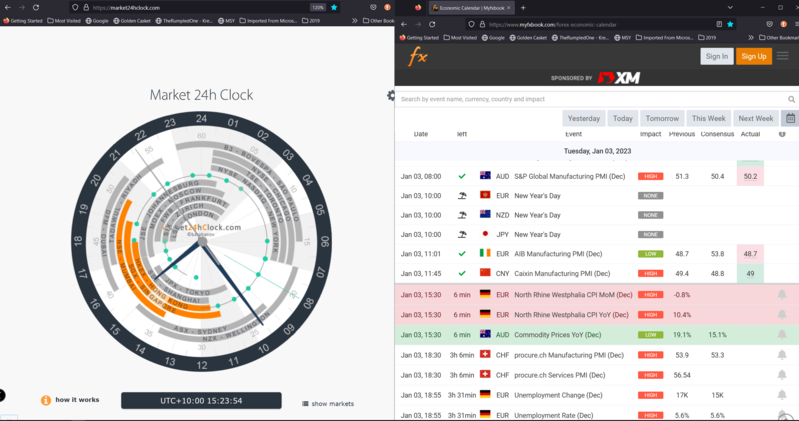
Task: Click the myfxbook.com address field
Action: (x=599, y=24)
